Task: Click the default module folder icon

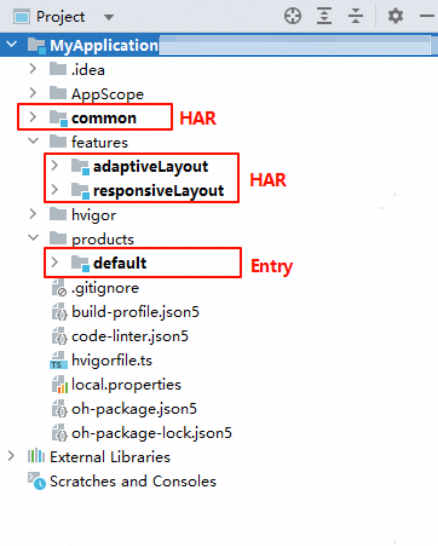Action: pyautogui.click(x=80, y=263)
